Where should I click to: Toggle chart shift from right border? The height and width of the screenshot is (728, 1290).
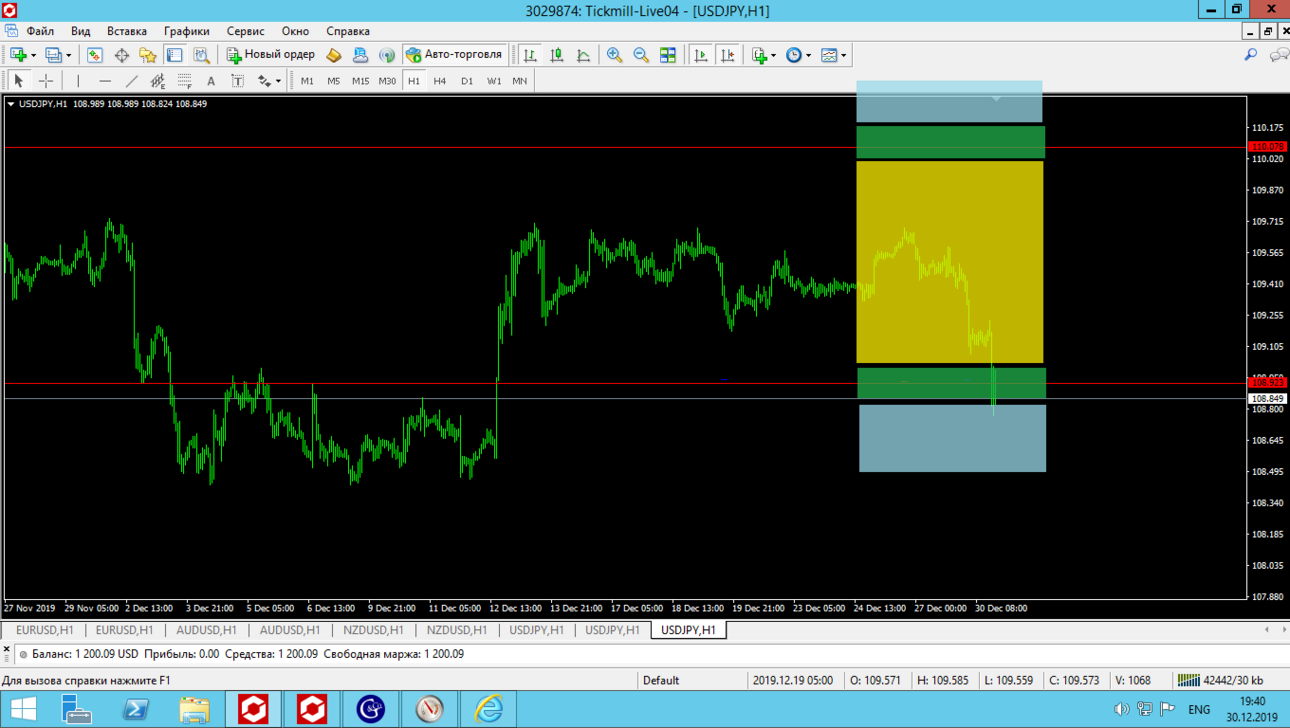pos(728,55)
